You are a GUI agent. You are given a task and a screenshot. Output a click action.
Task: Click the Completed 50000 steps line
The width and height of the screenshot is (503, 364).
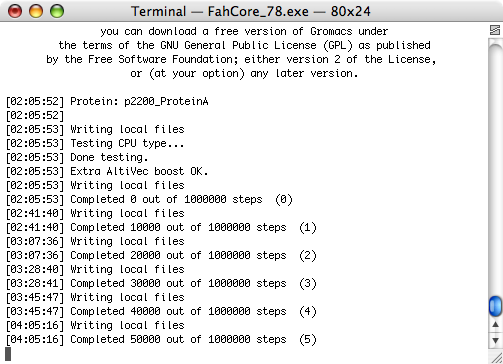tap(161, 339)
